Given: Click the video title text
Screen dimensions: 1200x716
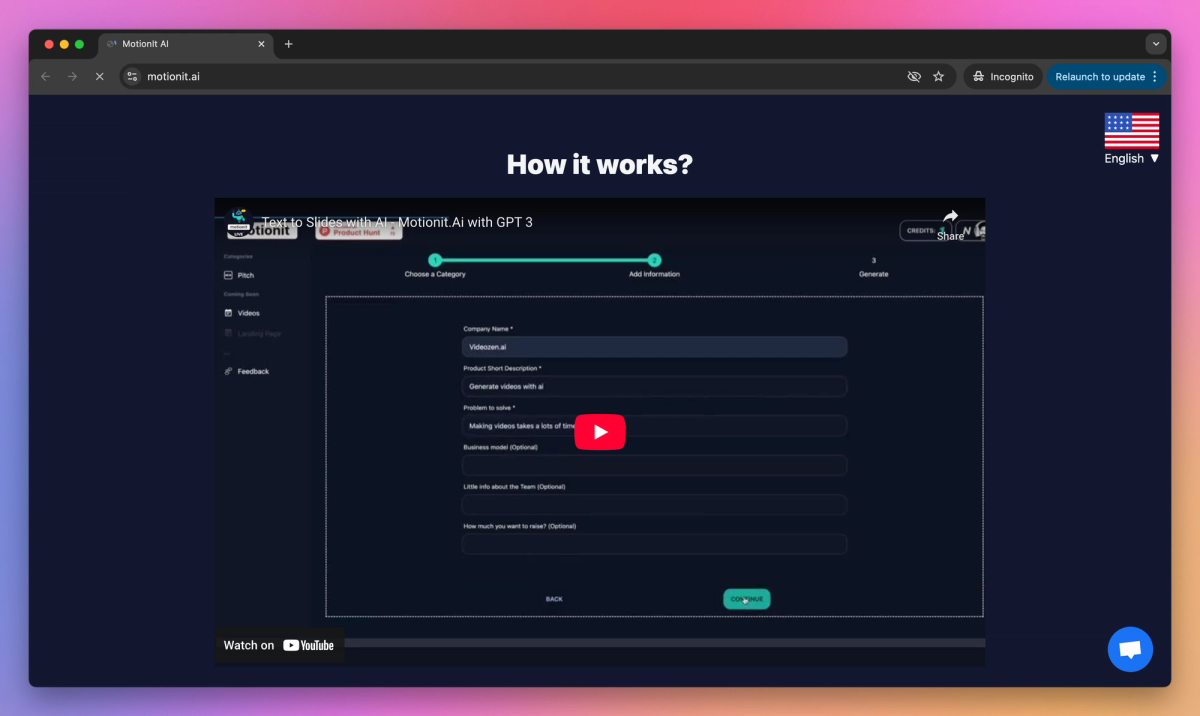Looking at the screenshot, I should point(397,222).
